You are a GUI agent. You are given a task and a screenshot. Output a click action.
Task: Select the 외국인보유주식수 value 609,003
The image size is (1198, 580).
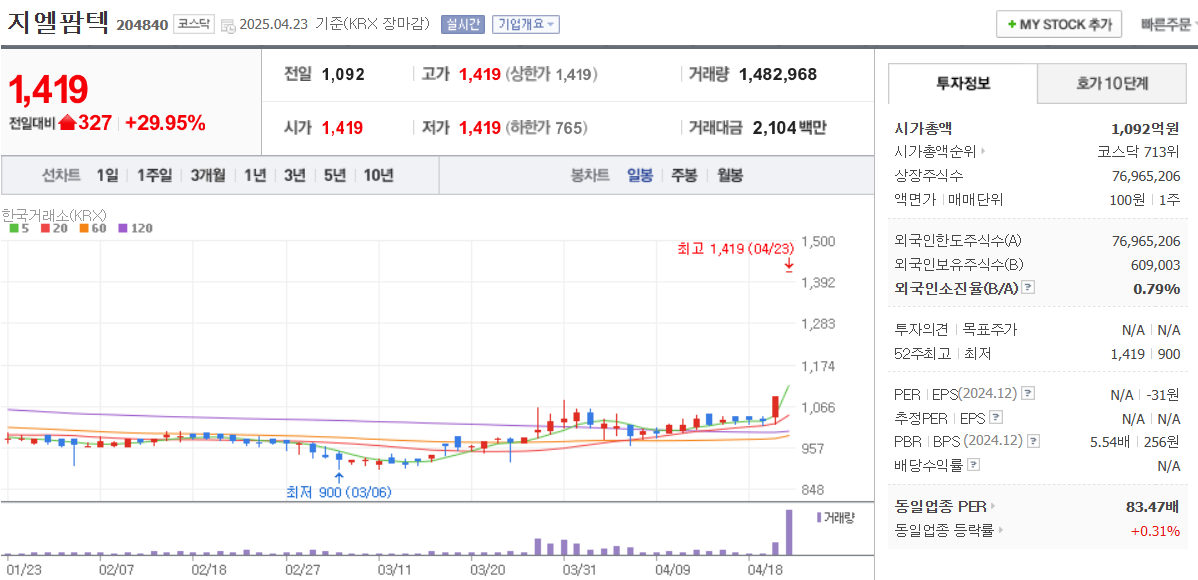(1155, 264)
